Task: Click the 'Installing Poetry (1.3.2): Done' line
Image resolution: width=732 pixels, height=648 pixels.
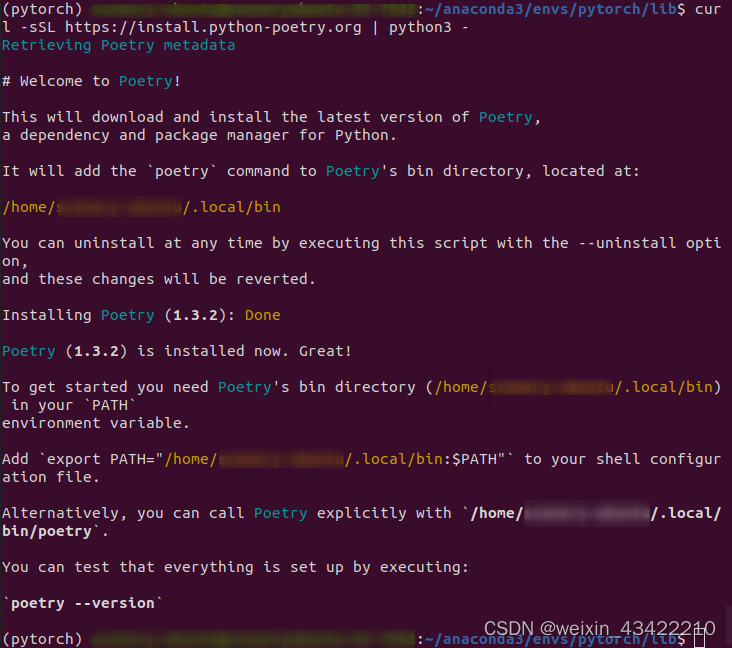Action: [x=141, y=316]
